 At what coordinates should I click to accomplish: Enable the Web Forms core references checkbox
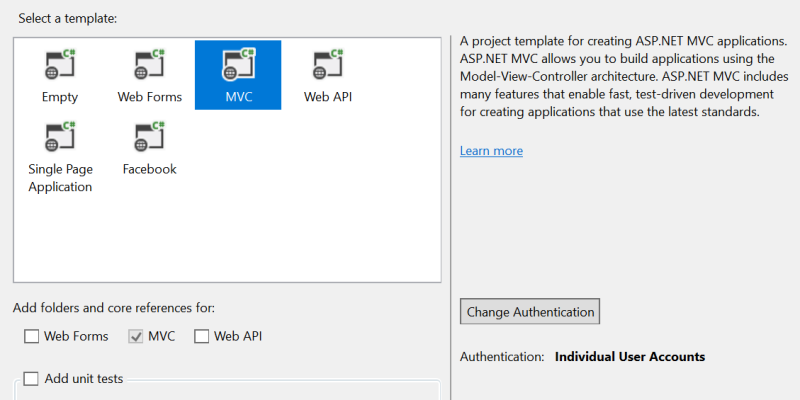pyautogui.click(x=32, y=337)
